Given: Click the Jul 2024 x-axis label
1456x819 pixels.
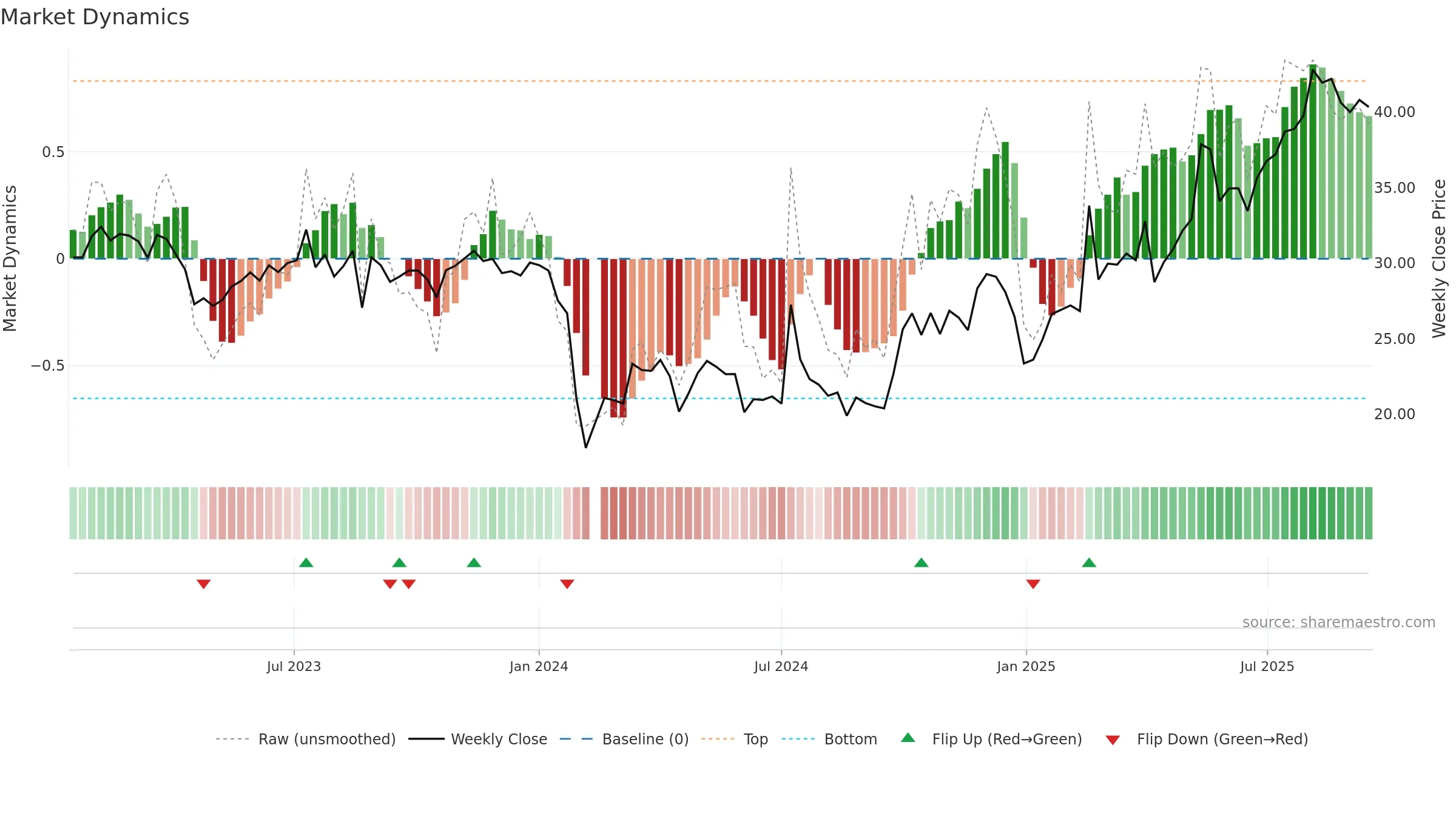Looking at the screenshot, I should click(x=781, y=666).
